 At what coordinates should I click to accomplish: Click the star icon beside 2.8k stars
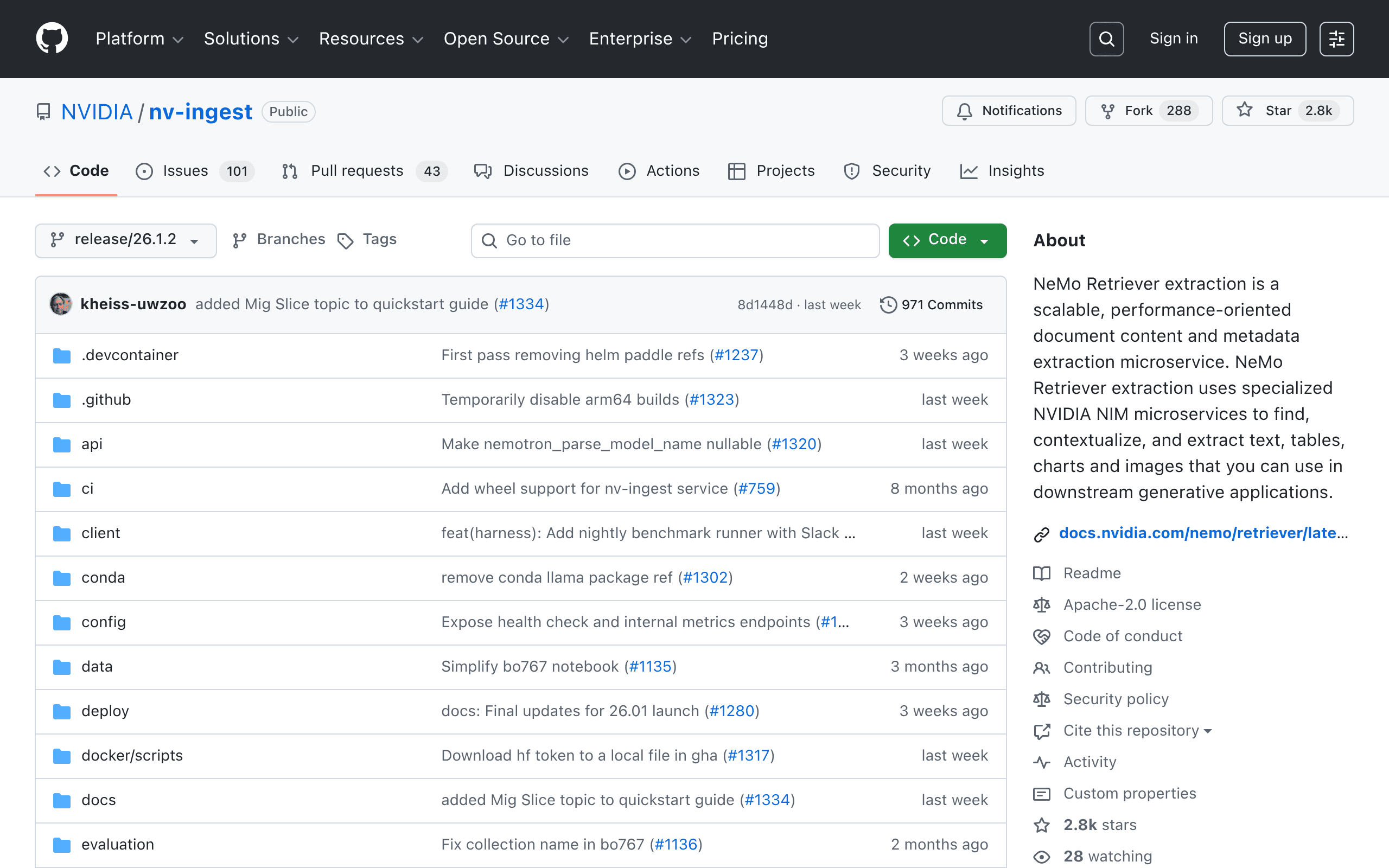1042,825
